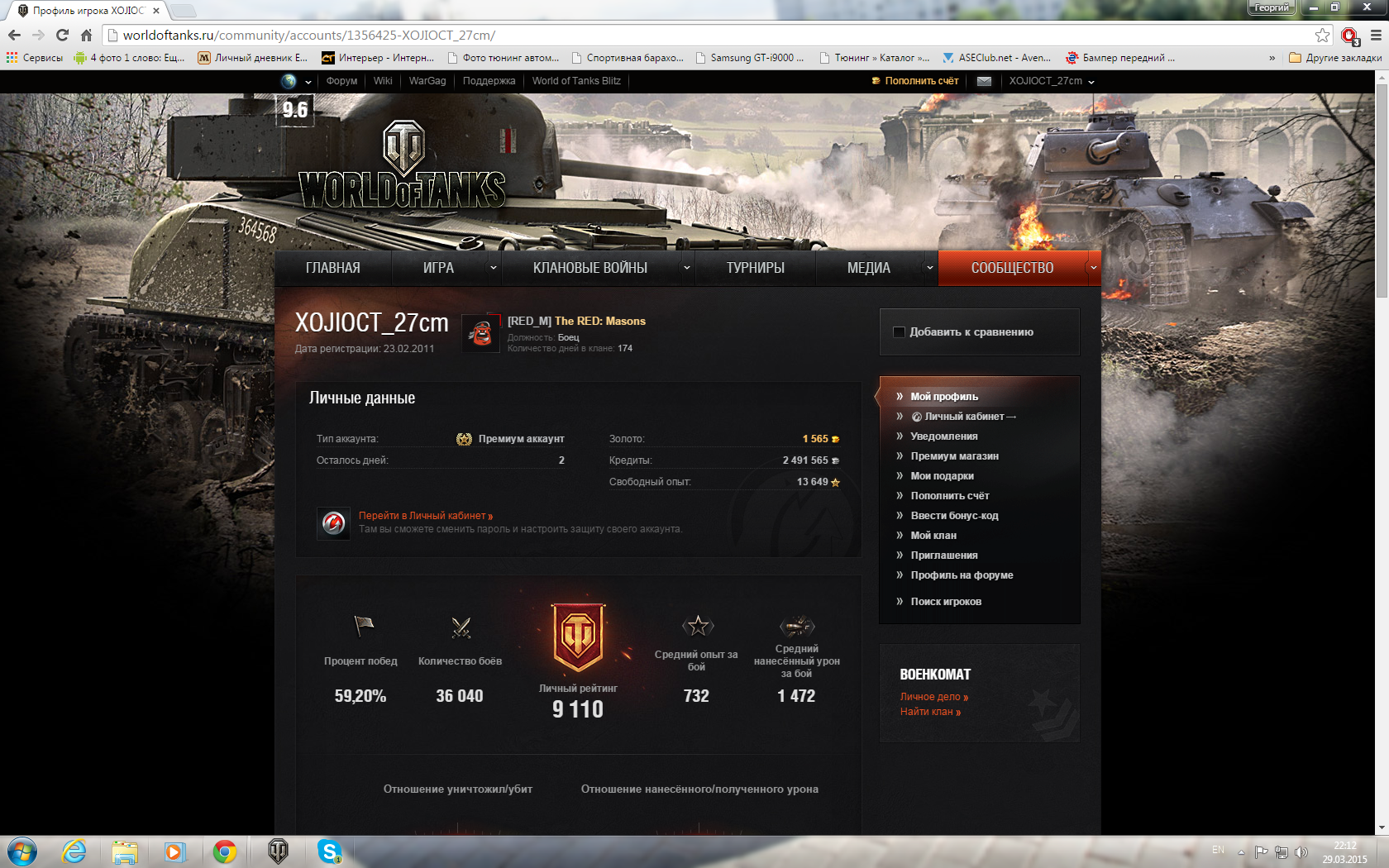Bookmark this page with the star icon
The width and height of the screenshot is (1389, 868).
(x=1323, y=35)
